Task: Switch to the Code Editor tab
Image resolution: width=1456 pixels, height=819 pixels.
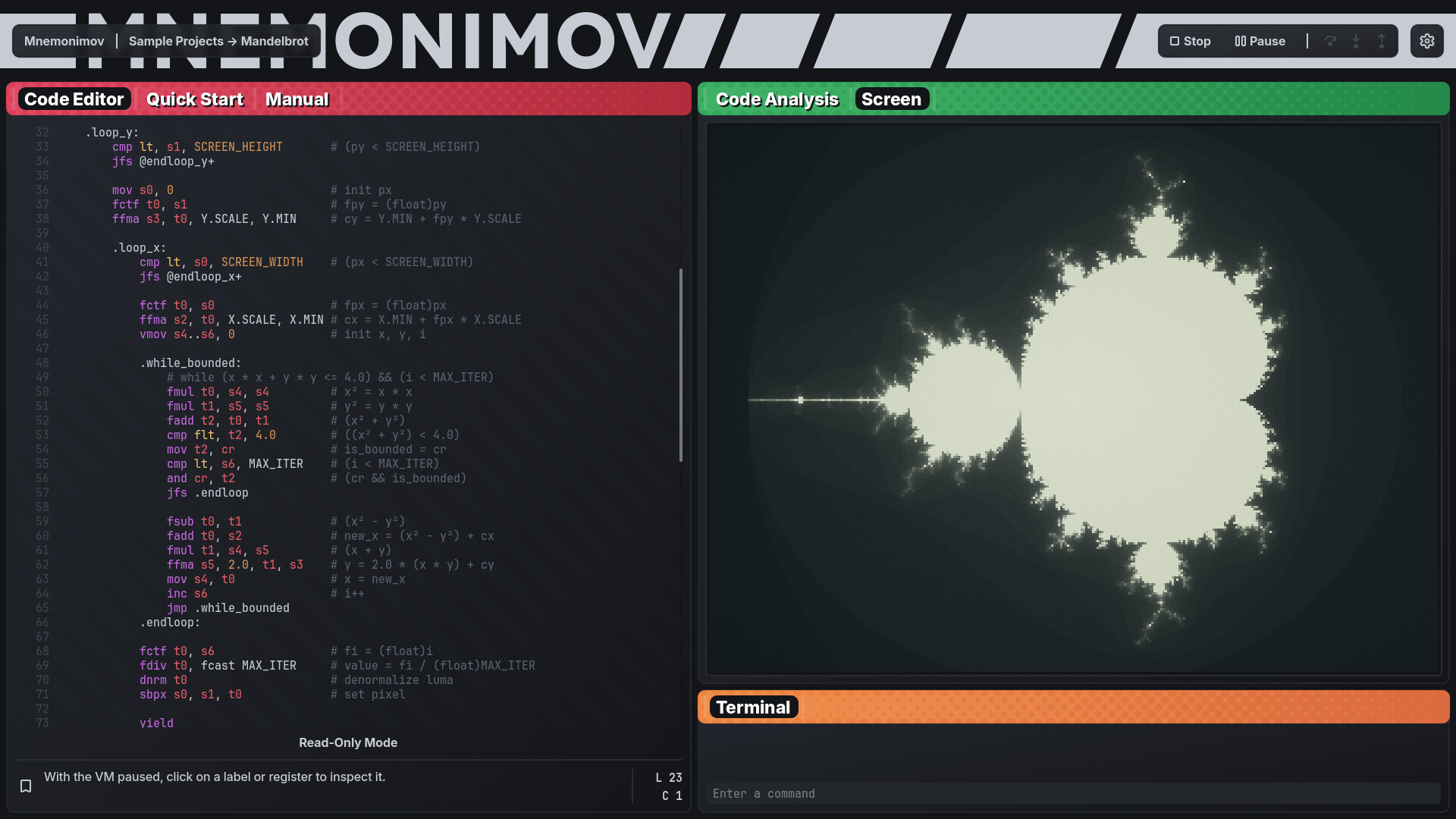Action: [74, 99]
